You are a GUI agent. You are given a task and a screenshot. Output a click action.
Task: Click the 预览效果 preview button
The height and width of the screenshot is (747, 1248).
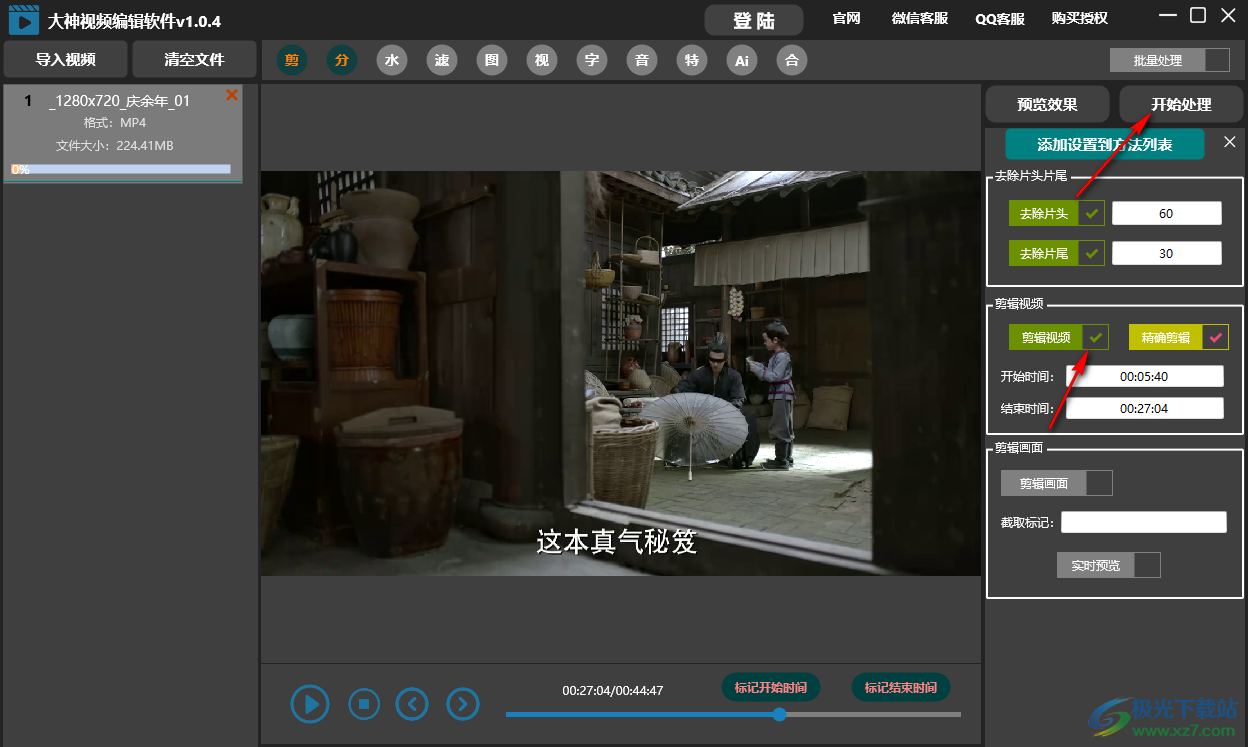1047,104
